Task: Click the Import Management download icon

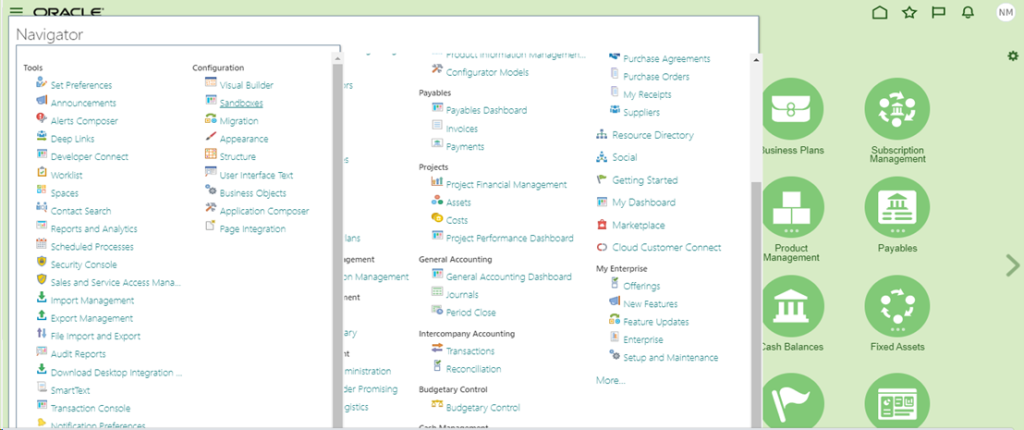Action: 42,299
